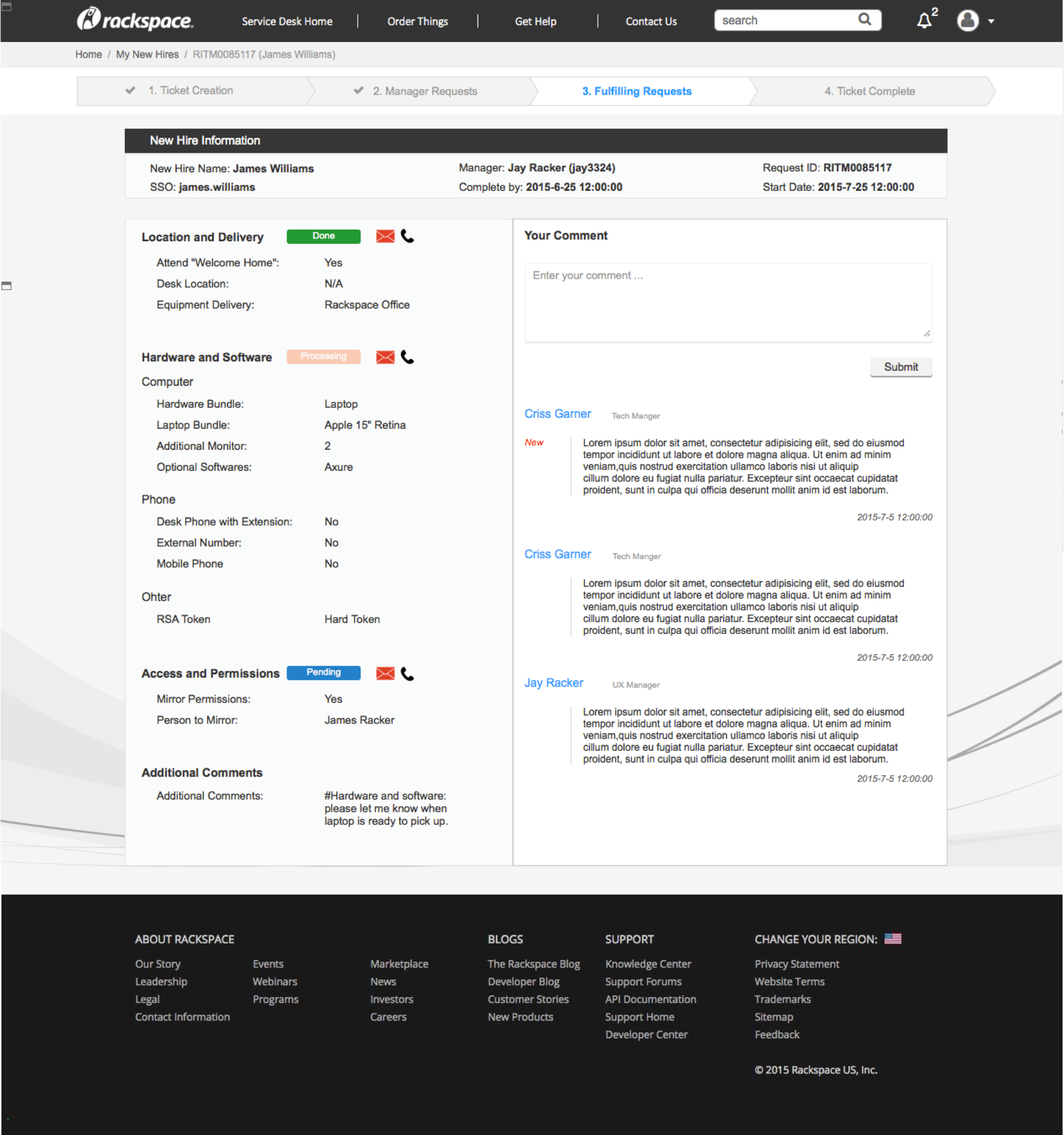Open Service Desk Home menu

287,22
